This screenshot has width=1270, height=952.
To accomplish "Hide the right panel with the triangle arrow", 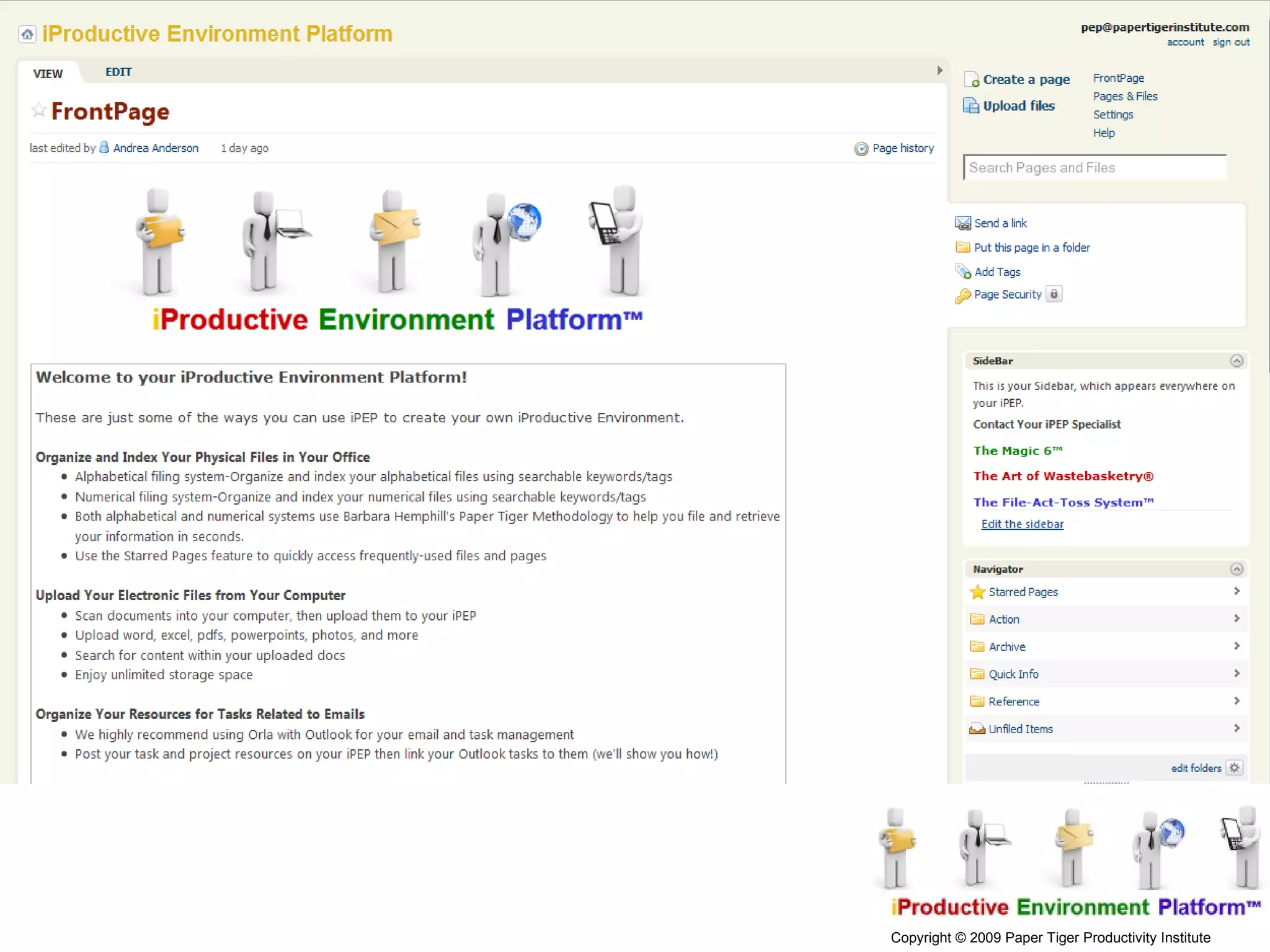I will tap(939, 71).
